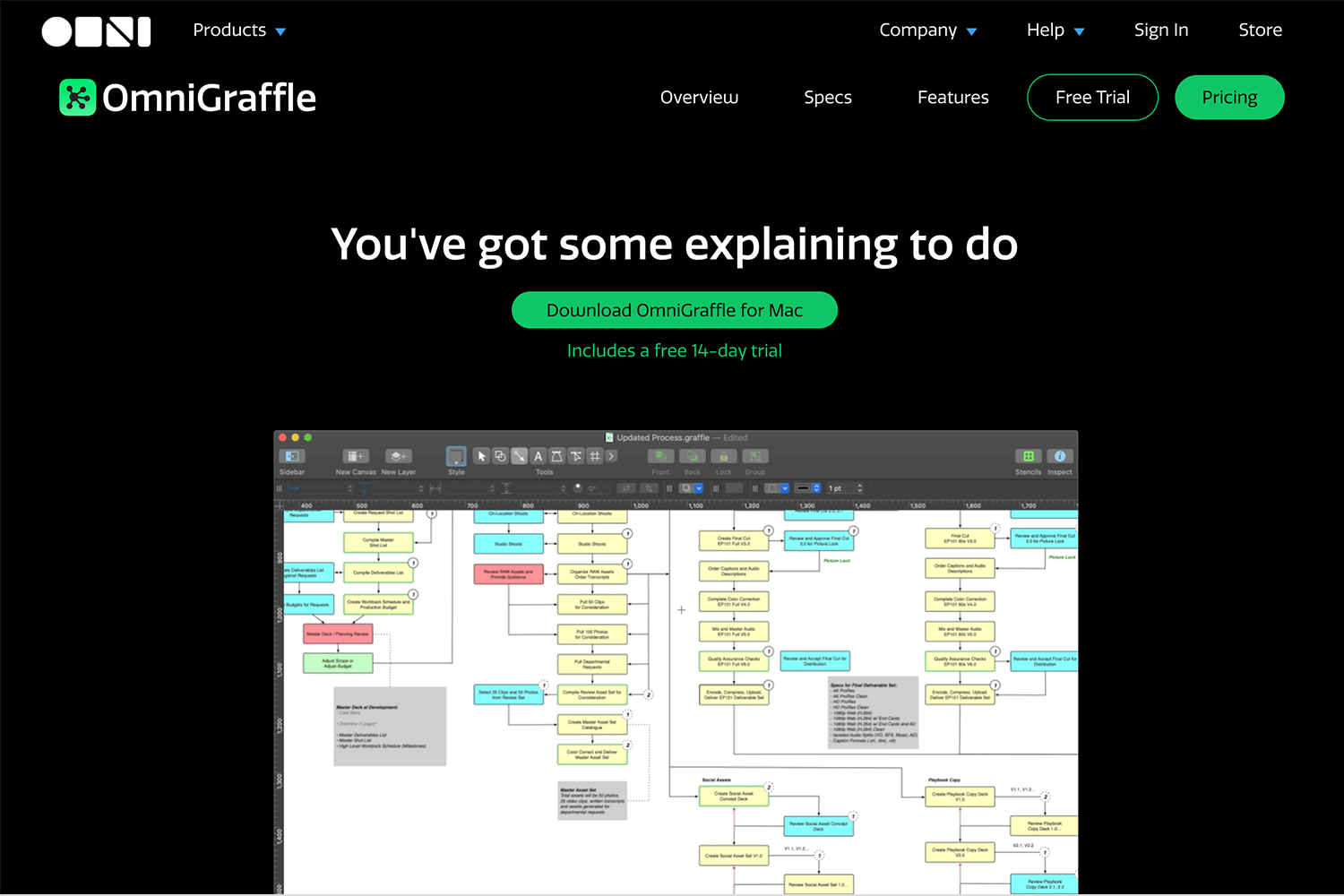Select the cyan 'Studio Shoots' box
Image resolution: width=1344 pixels, height=896 pixels.
tap(509, 544)
